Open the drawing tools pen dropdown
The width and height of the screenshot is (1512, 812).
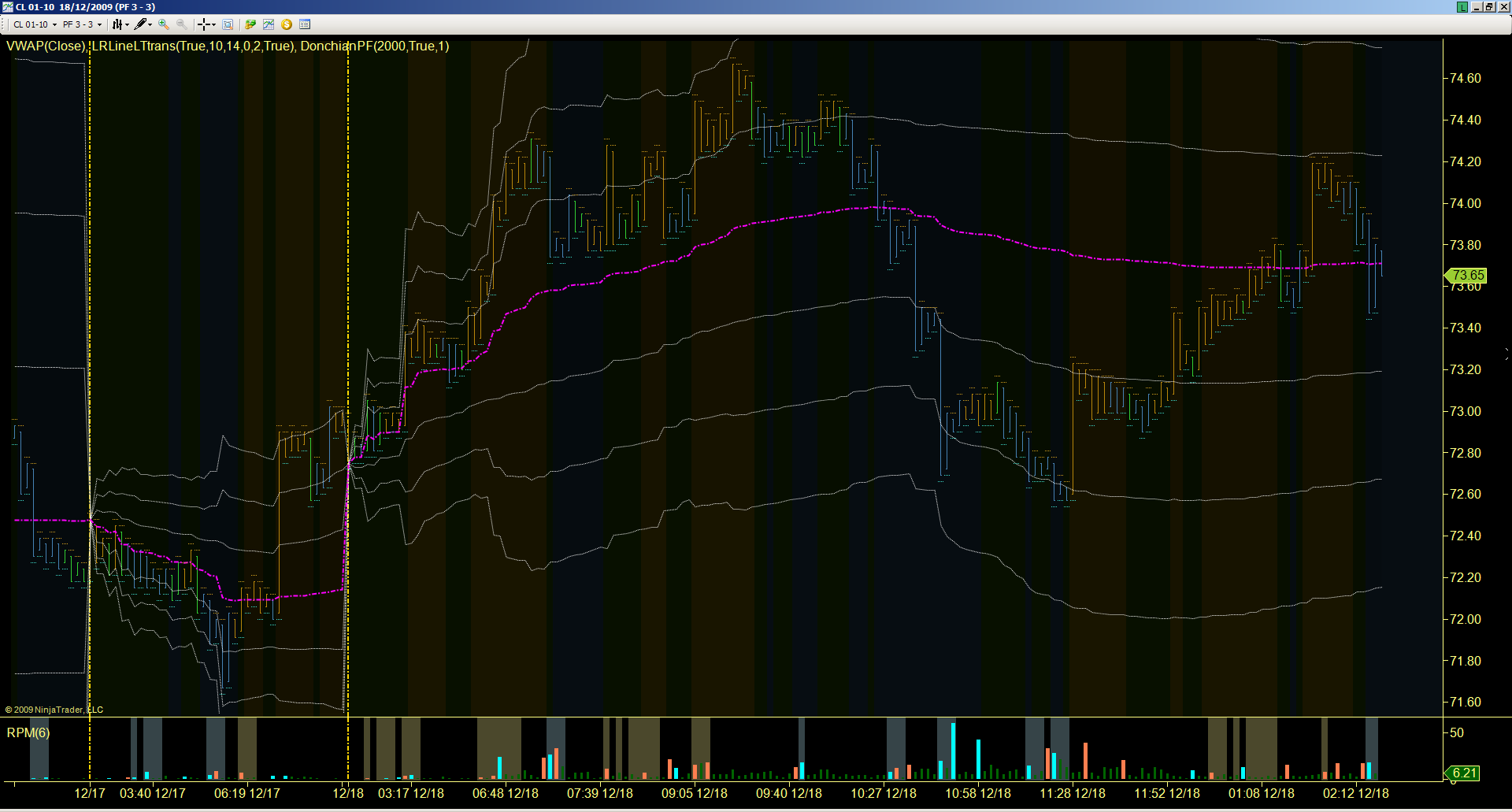[x=143, y=24]
